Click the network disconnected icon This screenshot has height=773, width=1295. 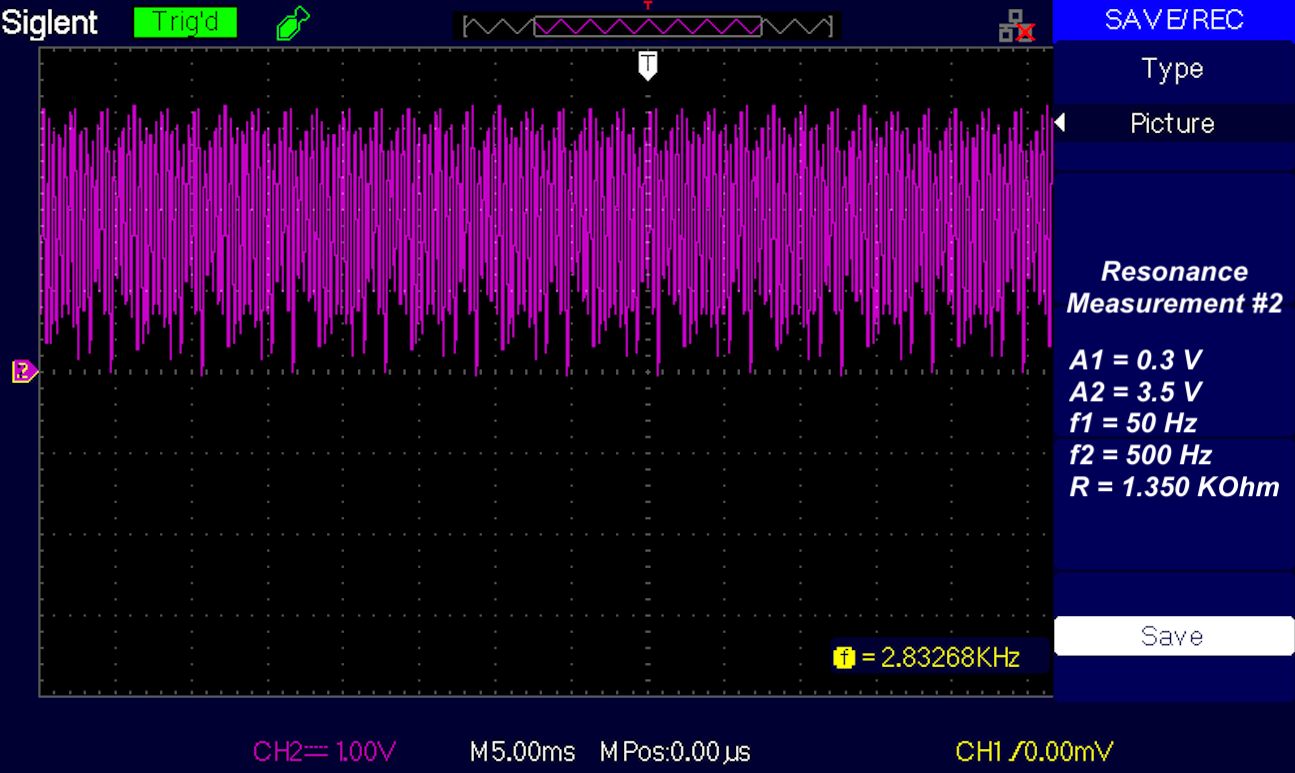pos(1016,28)
